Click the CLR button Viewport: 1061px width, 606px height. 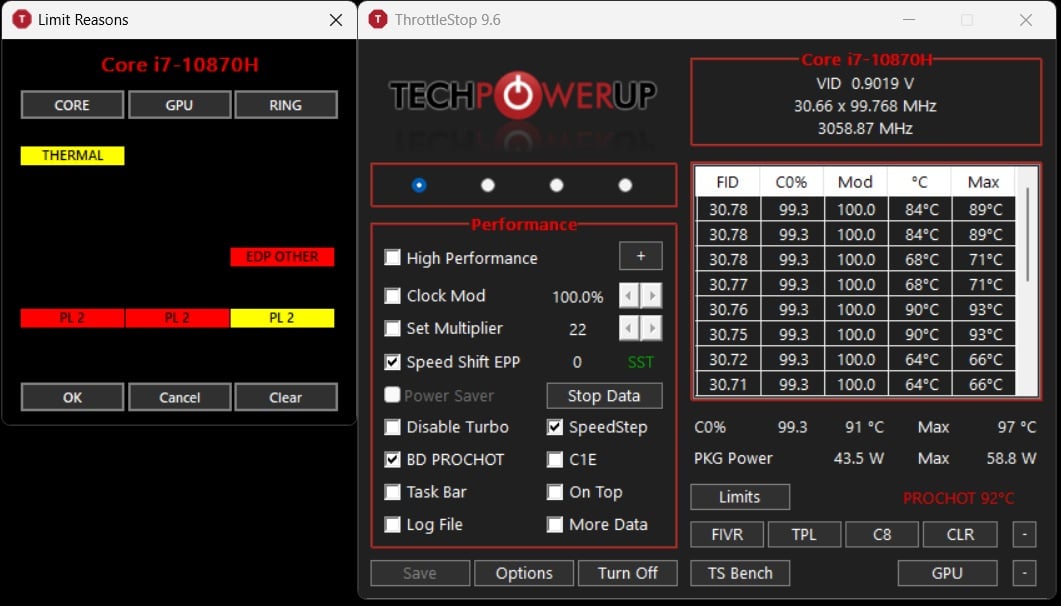pyautogui.click(x=960, y=534)
